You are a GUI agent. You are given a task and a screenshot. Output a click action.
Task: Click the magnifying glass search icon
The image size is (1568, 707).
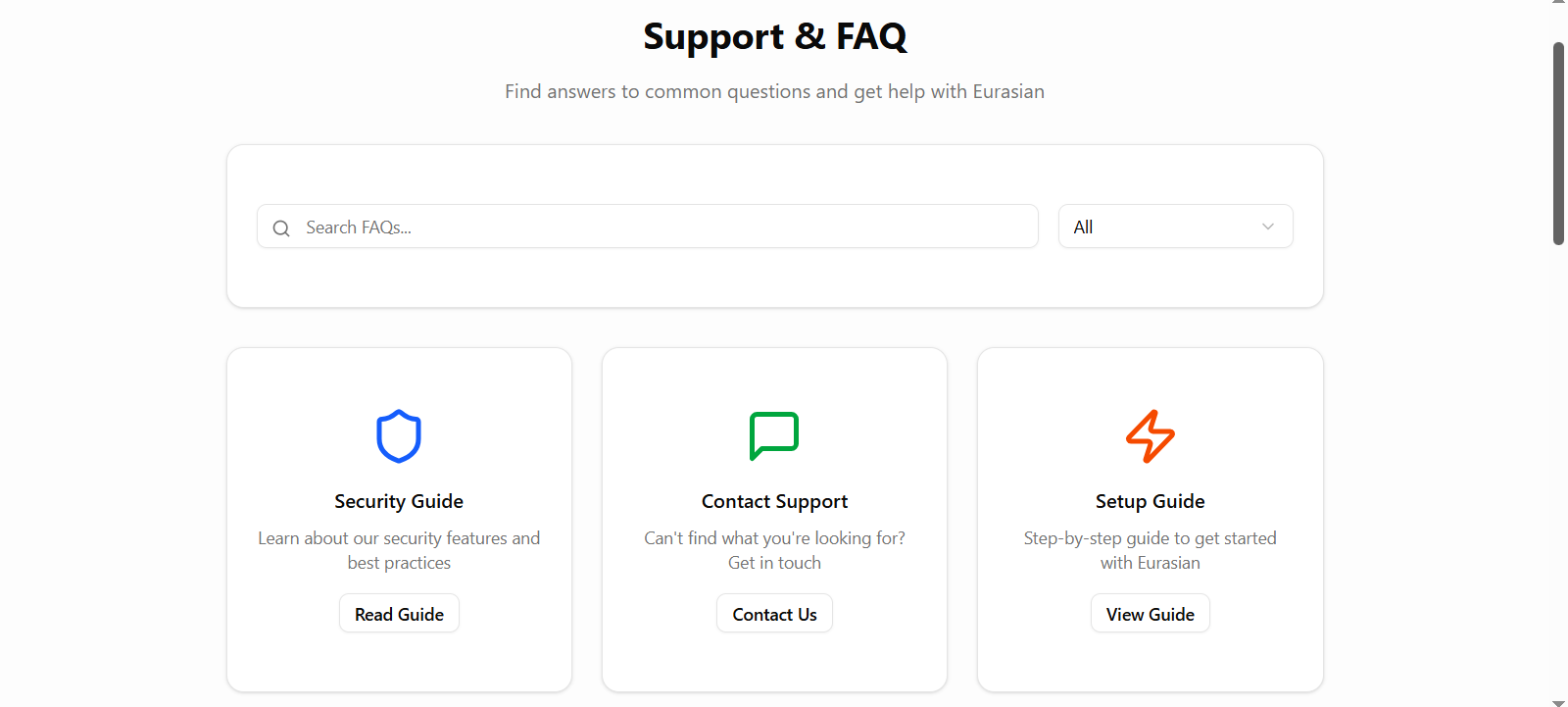(281, 228)
